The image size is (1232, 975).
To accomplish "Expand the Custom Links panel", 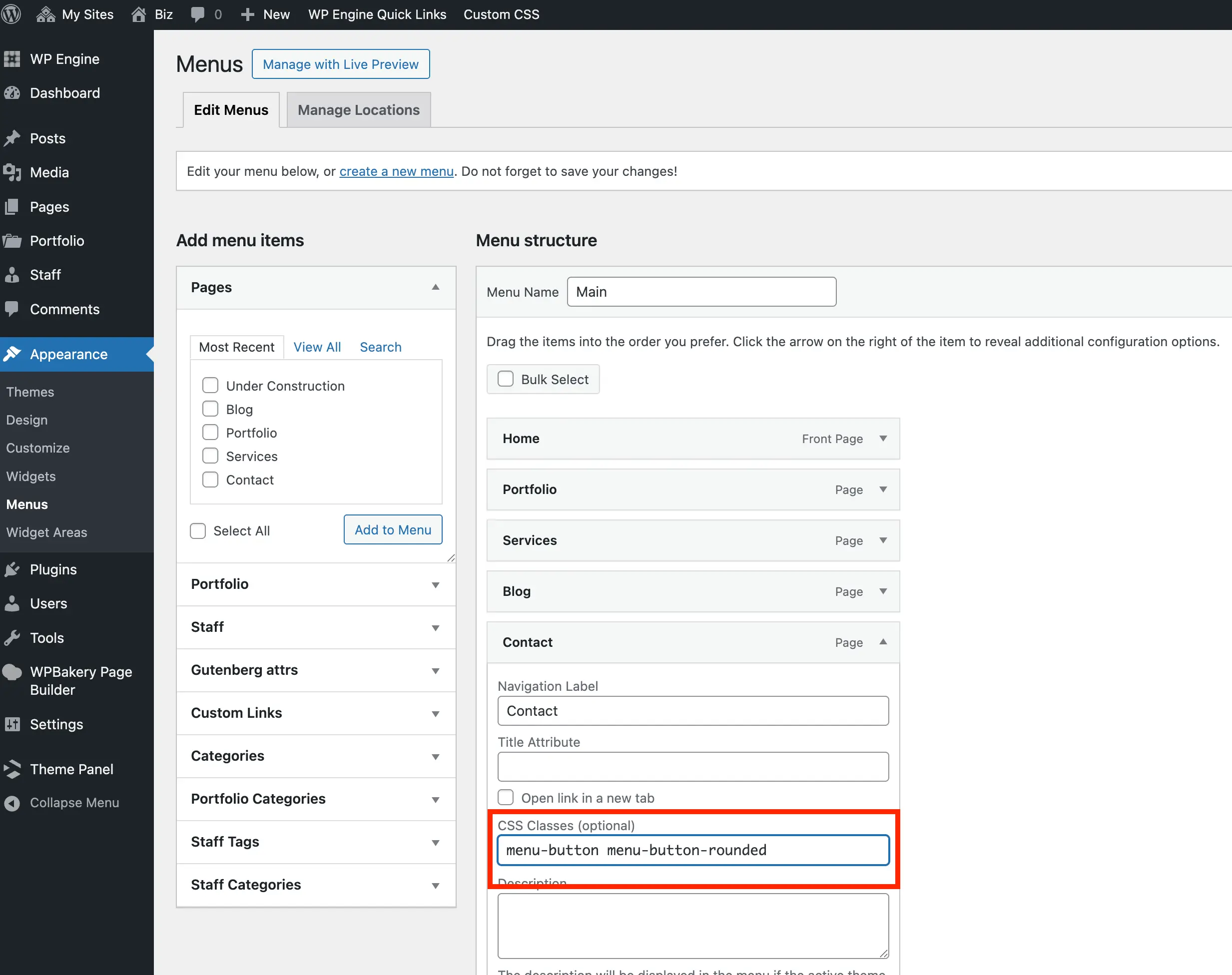I will click(435, 713).
